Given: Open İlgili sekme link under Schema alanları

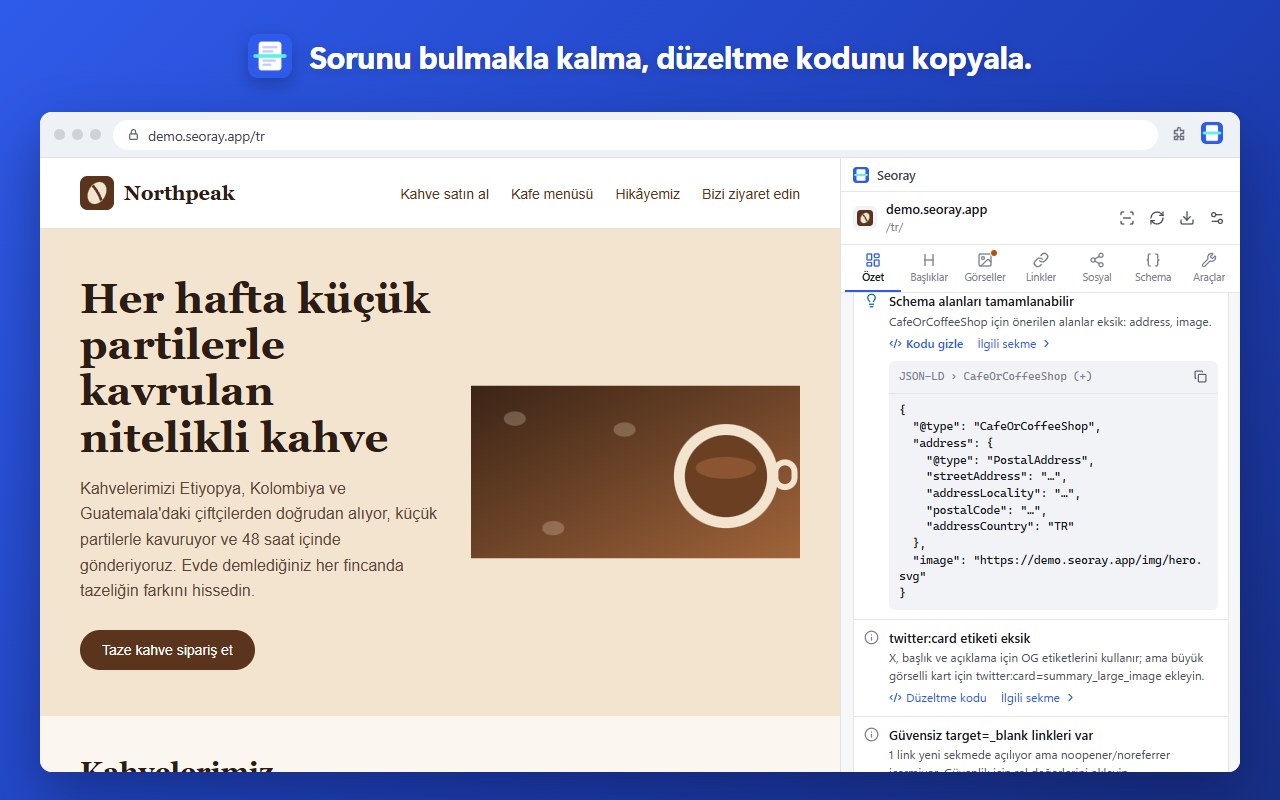Looking at the screenshot, I should 1014,344.
